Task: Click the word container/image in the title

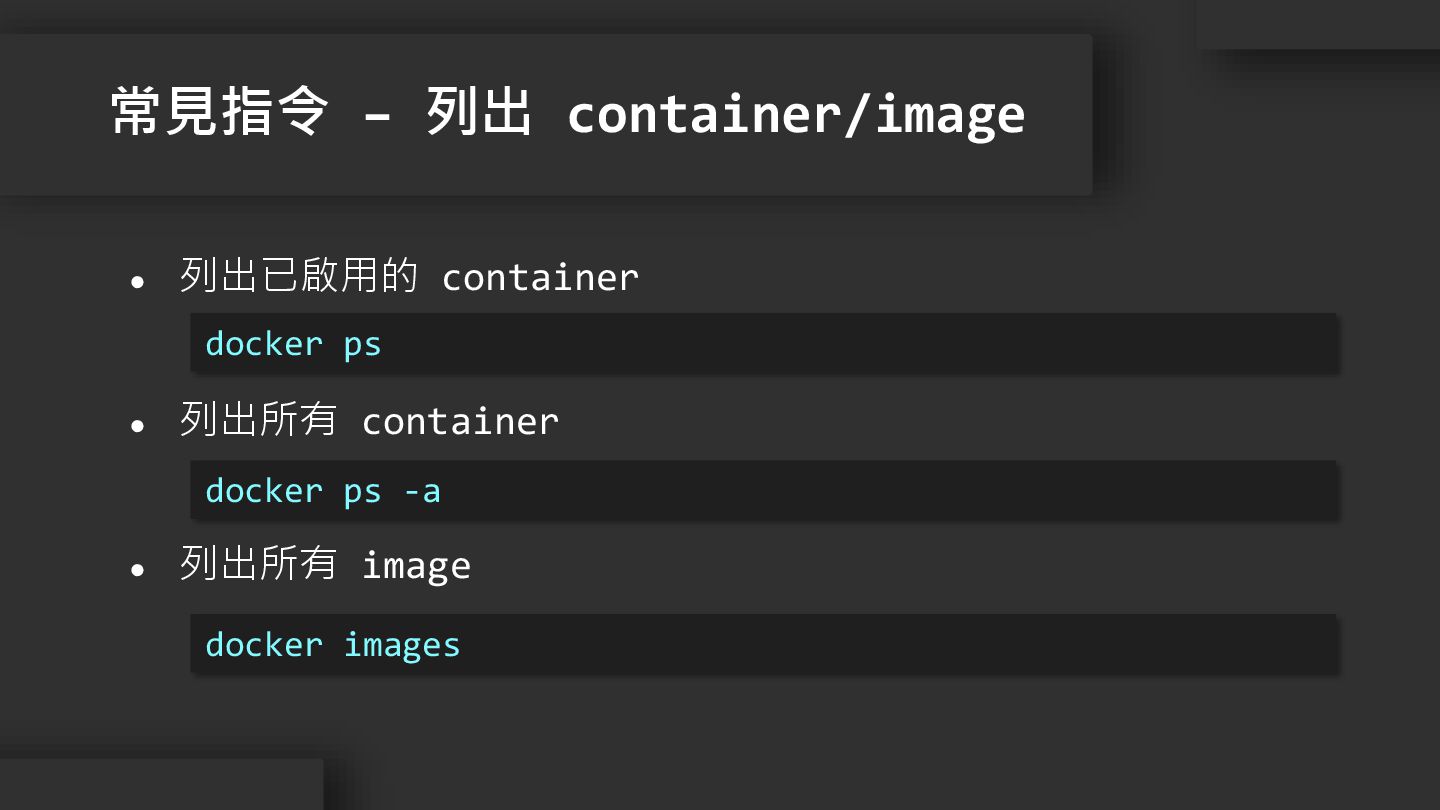Action: click(x=795, y=114)
